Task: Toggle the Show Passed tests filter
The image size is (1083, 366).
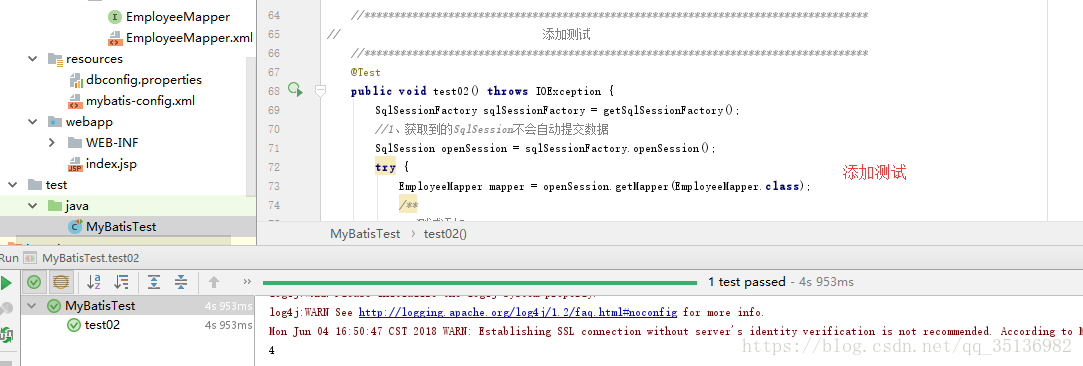Action: (33, 282)
